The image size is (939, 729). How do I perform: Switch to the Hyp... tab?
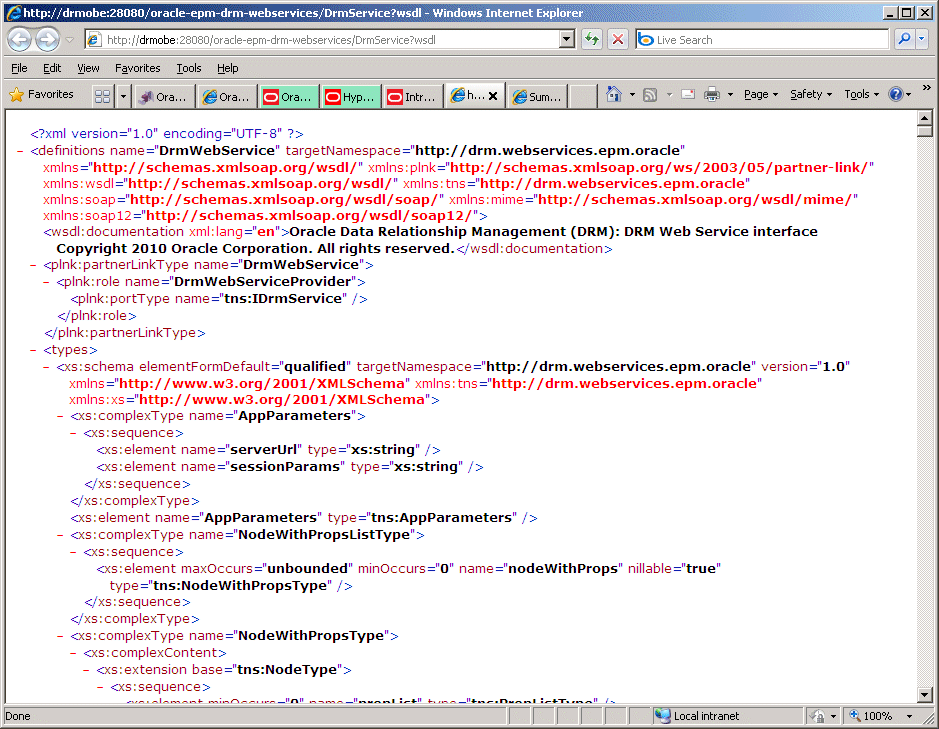(x=351, y=96)
